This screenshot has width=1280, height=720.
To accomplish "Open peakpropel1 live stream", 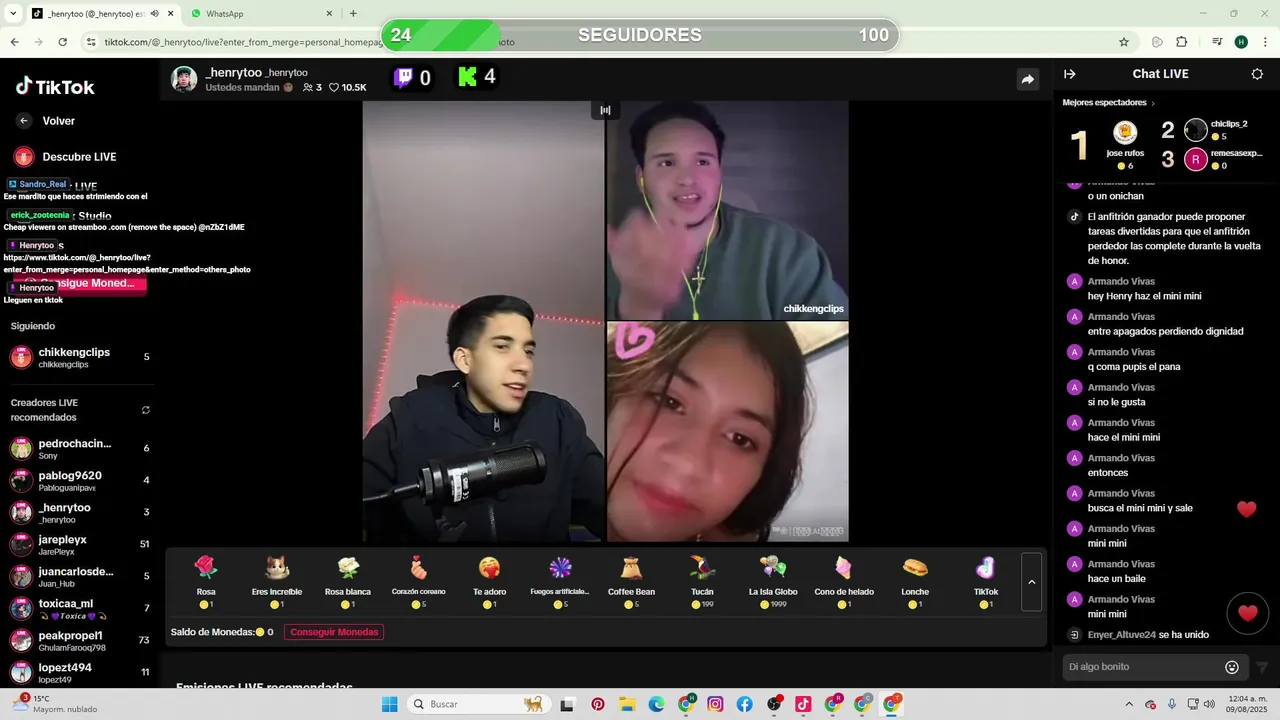I will coord(79,640).
